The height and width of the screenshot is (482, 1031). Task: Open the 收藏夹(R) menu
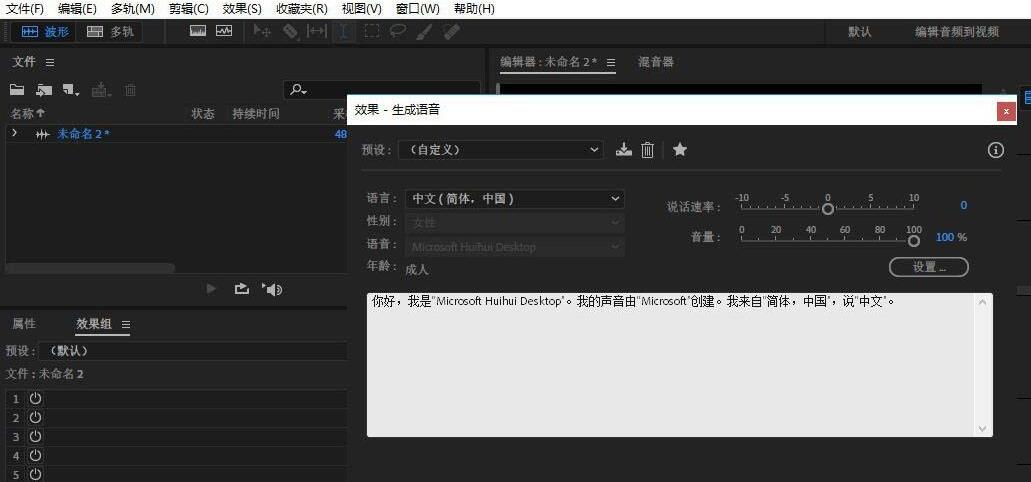coord(301,9)
